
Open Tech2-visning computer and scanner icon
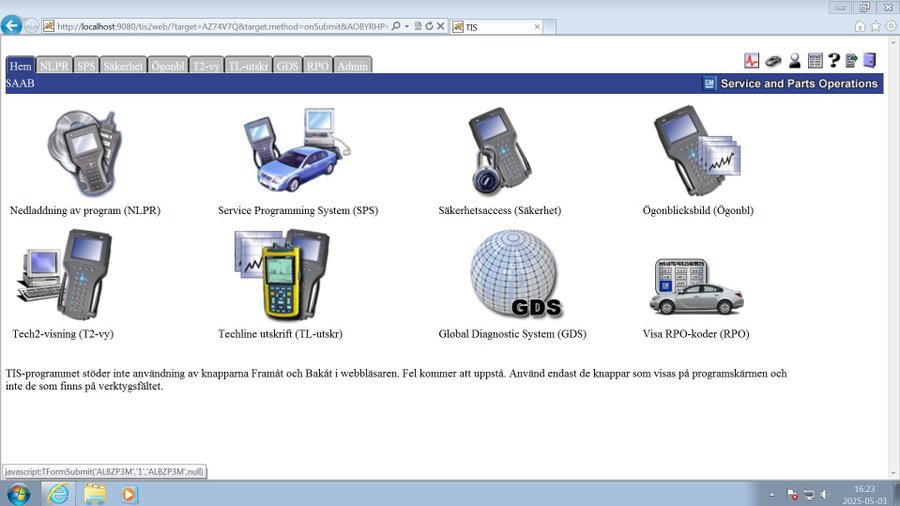[x=64, y=274]
